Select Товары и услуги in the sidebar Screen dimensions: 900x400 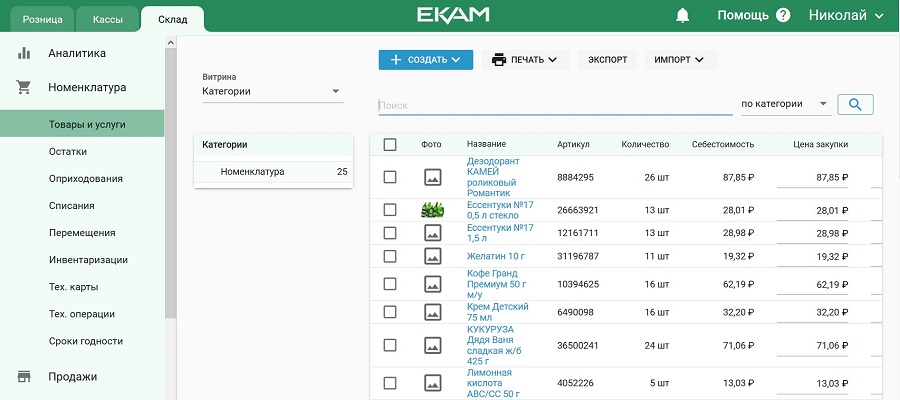point(82,124)
